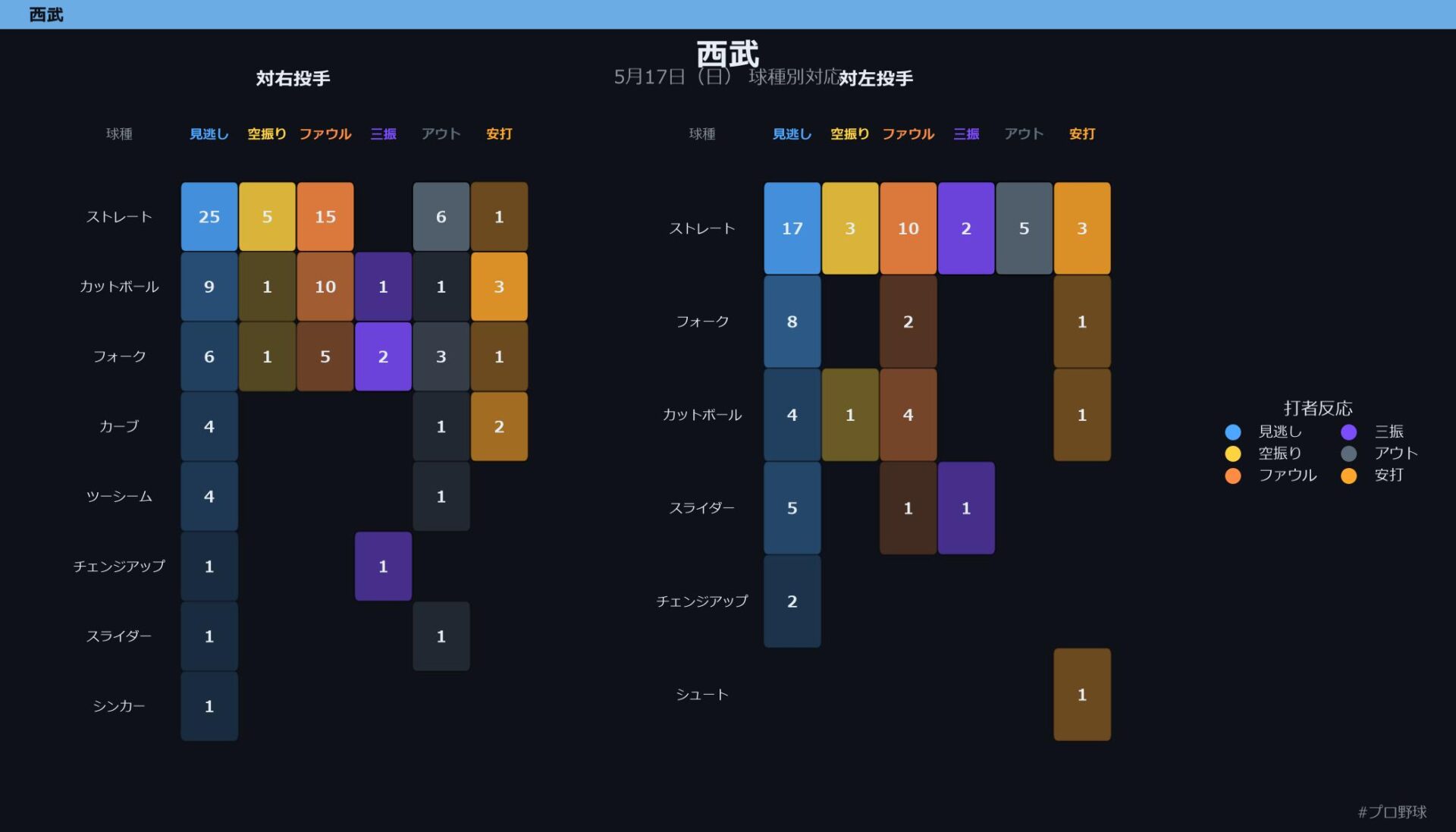Click 対左投手 スライダー 三振 cell showing 1
The height and width of the screenshot is (832, 1456).
(966, 508)
